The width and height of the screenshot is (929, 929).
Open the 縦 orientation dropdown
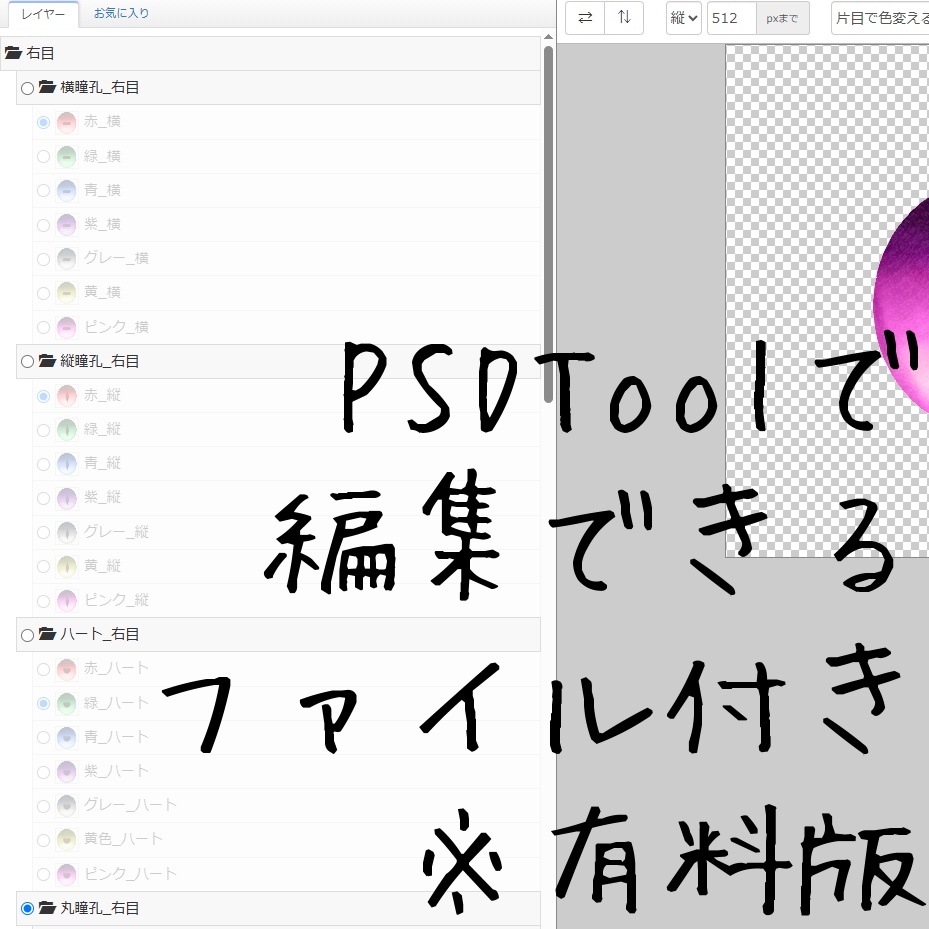[x=683, y=18]
